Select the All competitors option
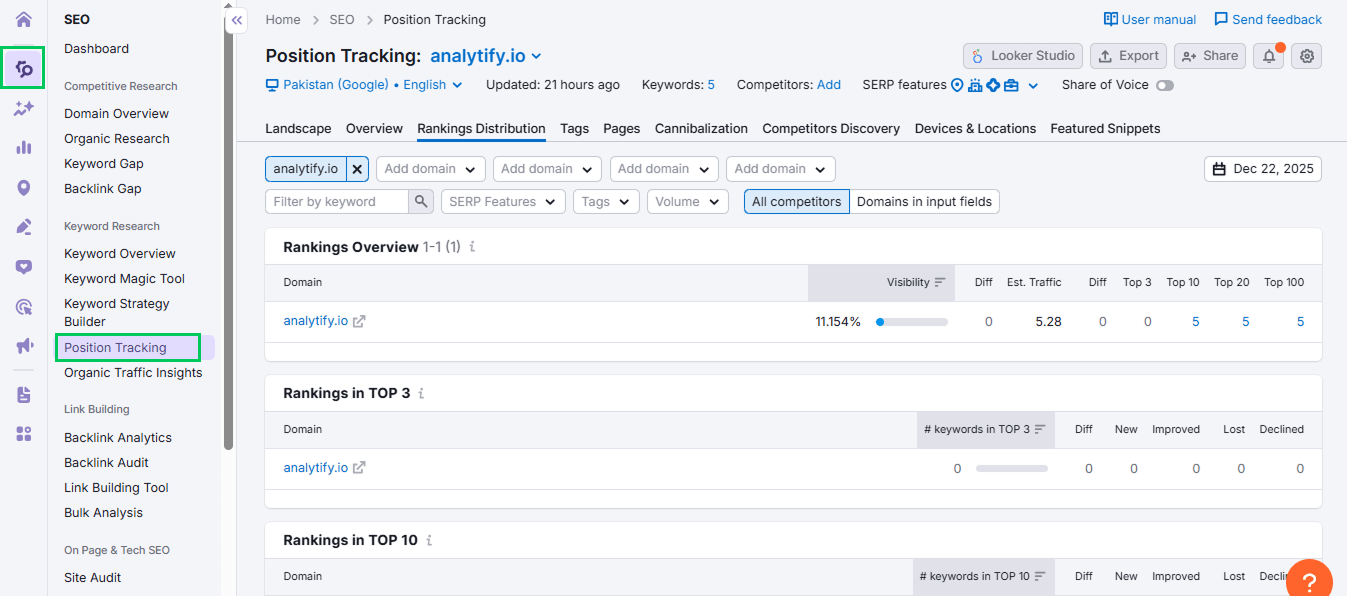 (796, 202)
